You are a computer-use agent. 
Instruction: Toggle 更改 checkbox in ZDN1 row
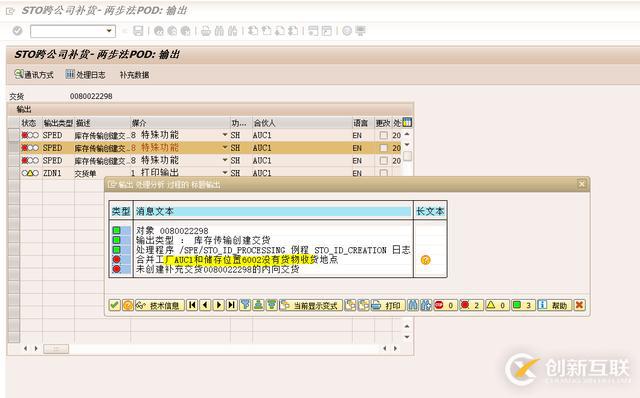tap(383, 173)
